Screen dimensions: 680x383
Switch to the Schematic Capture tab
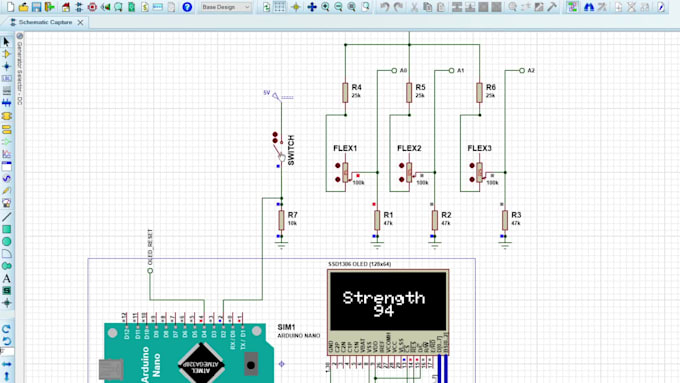[45, 22]
